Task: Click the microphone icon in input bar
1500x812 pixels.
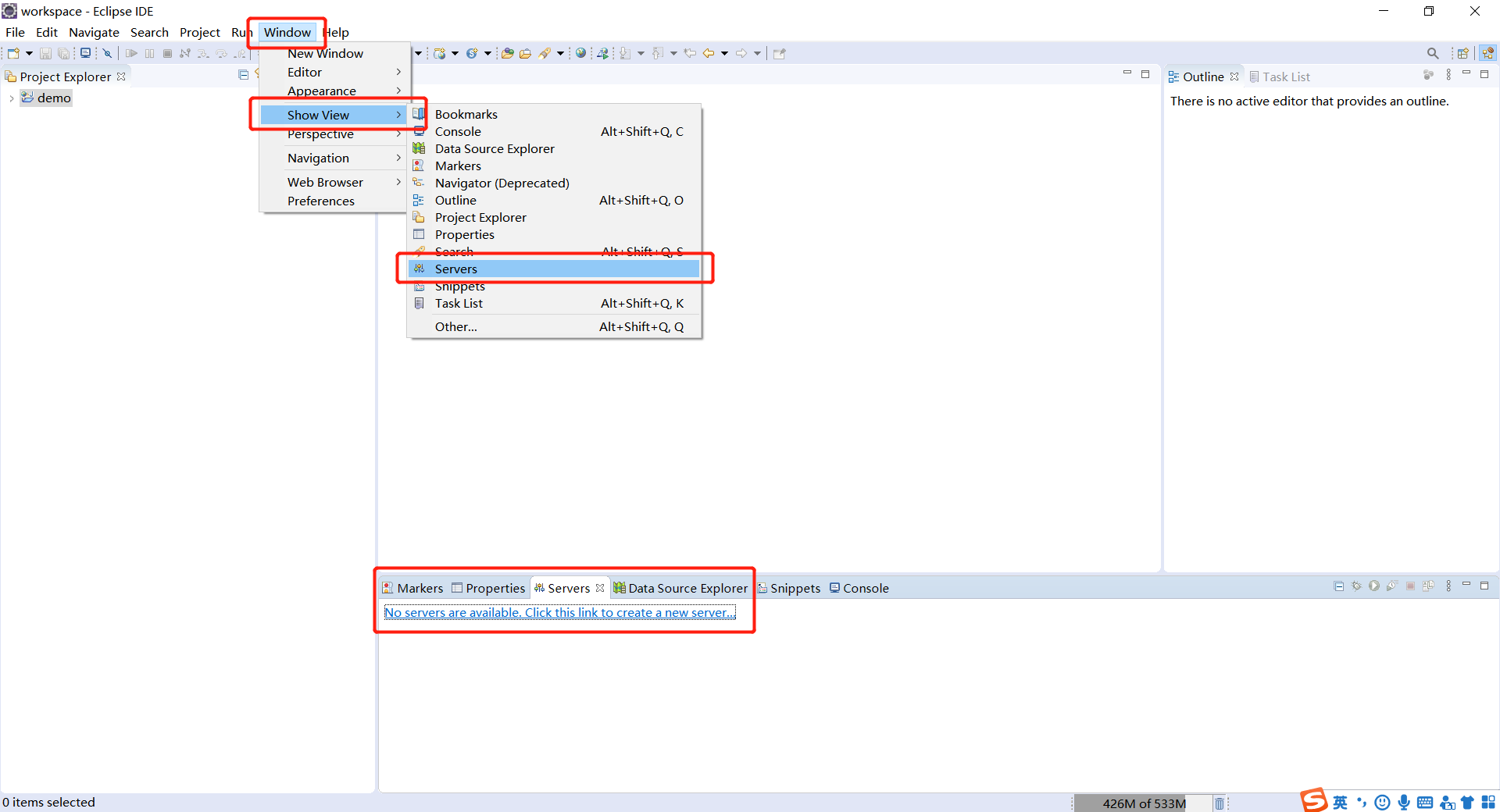Action: (1404, 803)
